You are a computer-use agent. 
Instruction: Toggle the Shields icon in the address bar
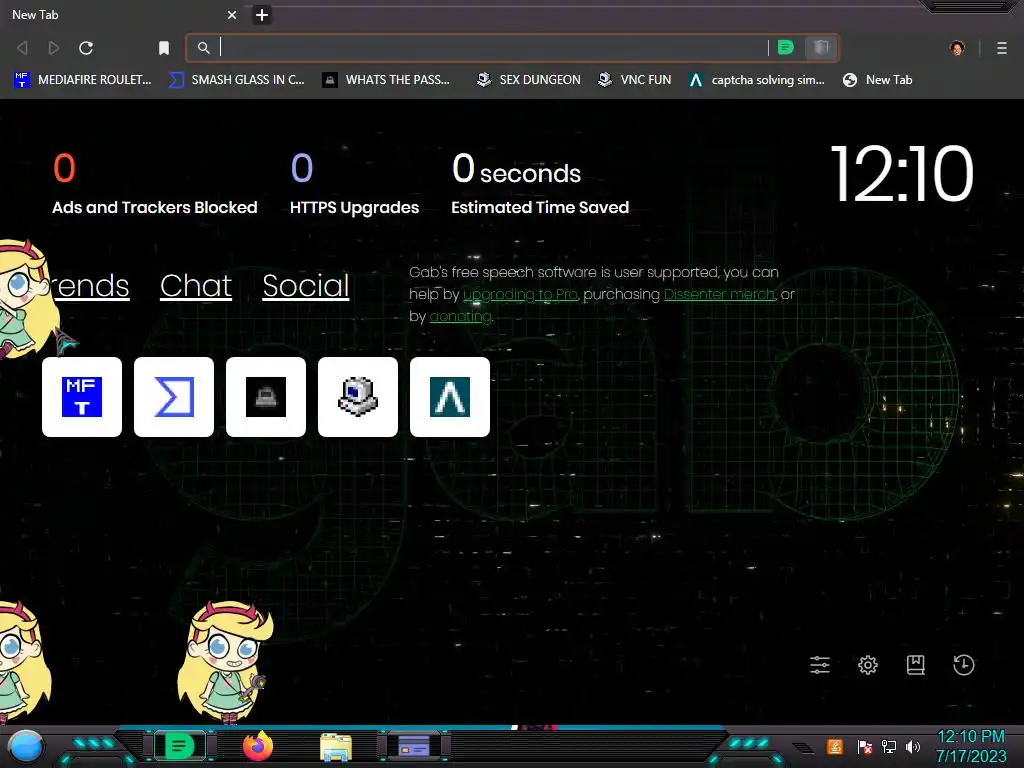(821, 47)
